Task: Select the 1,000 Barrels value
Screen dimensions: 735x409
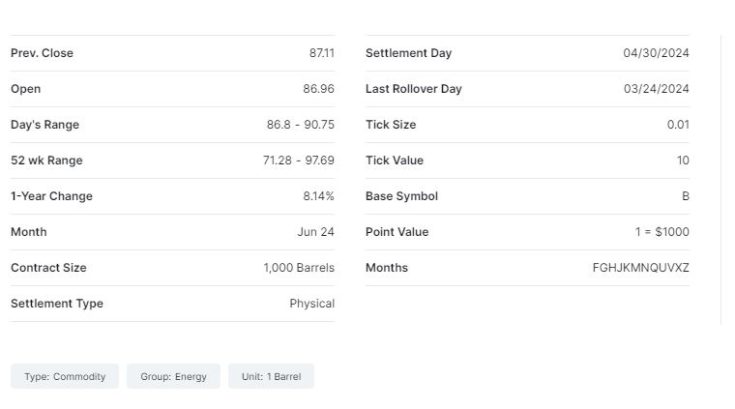Action: click(299, 268)
